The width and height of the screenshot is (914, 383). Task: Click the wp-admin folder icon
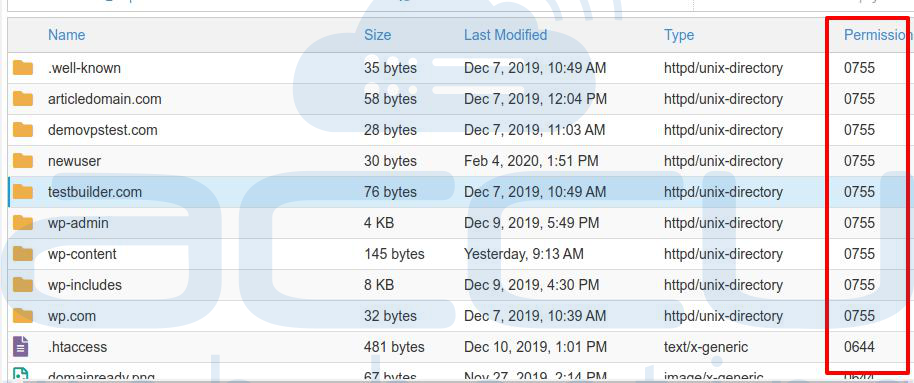(23, 223)
